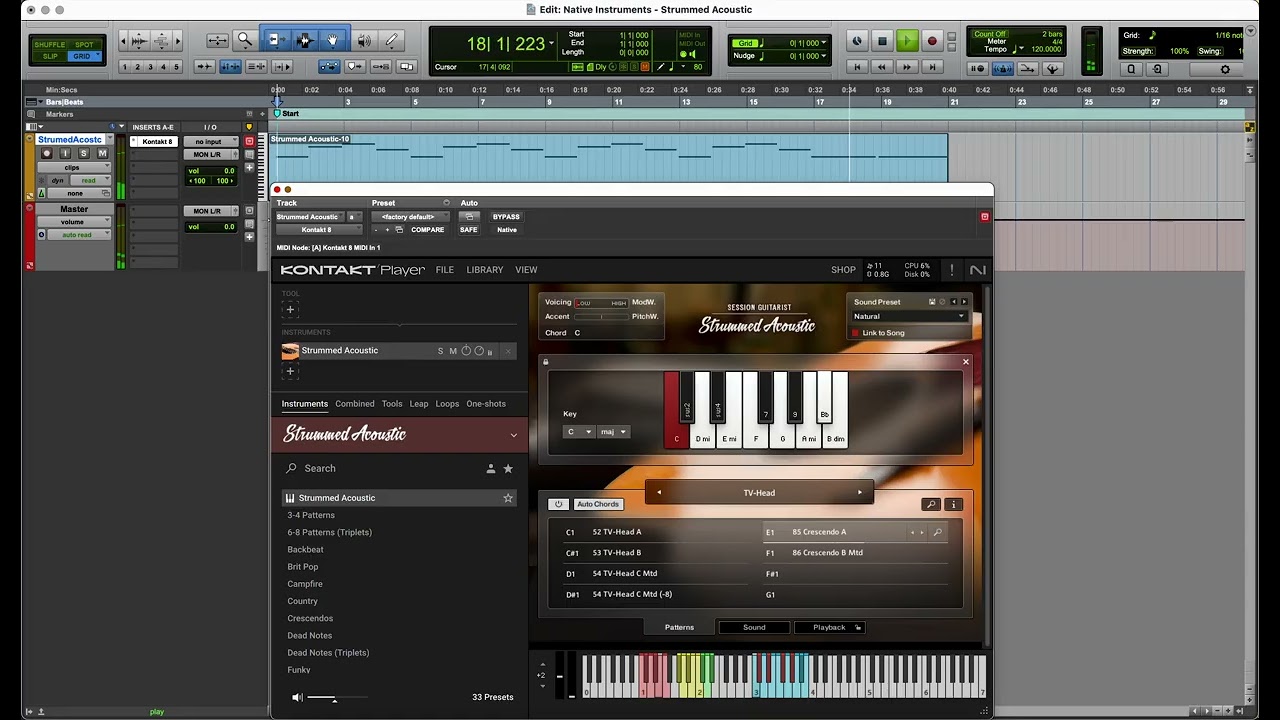
Task: Switch to Loops browser tab
Action: point(447,404)
